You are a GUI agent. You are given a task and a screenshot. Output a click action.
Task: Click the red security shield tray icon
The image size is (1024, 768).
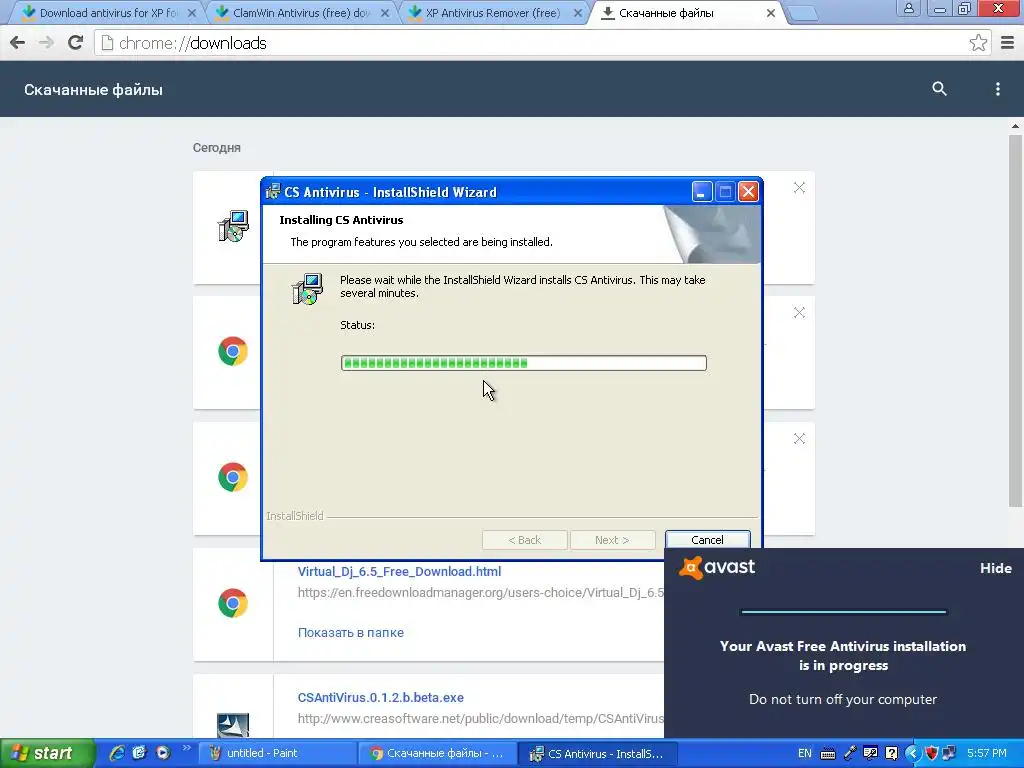tap(931, 753)
